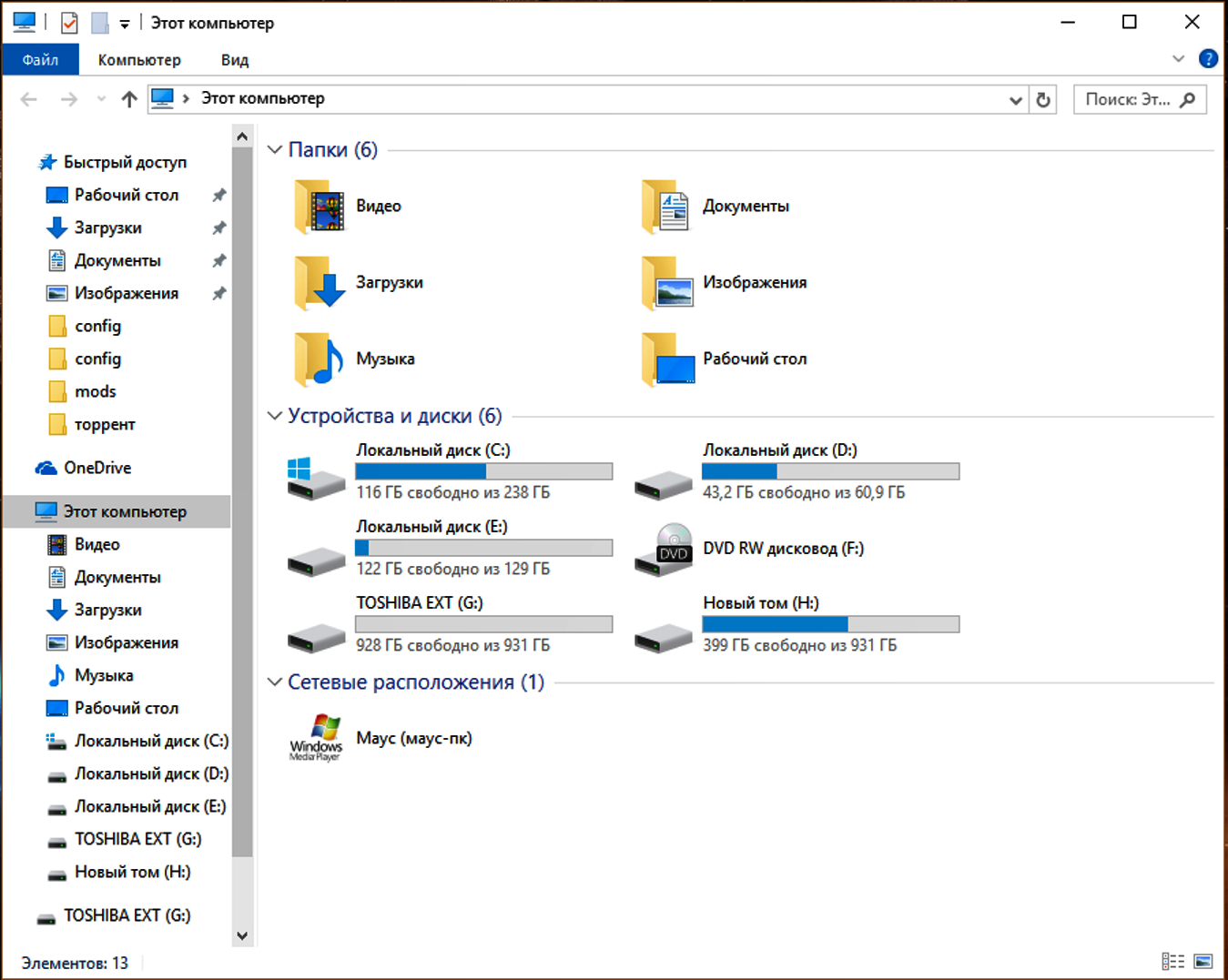Click navigation pane scrollbar up arrow

242,136
